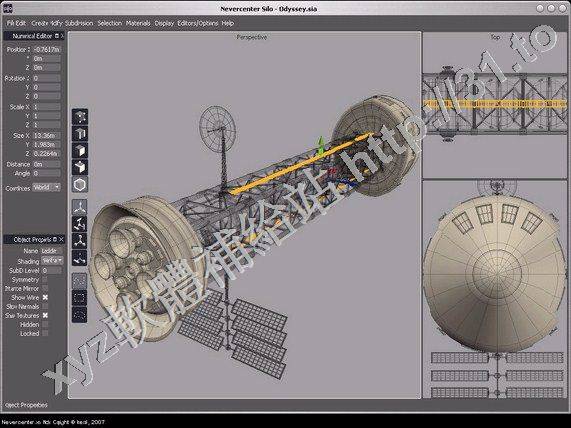571x428 pixels.
Task: Click the Size Z value field
Action: point(46,153)
